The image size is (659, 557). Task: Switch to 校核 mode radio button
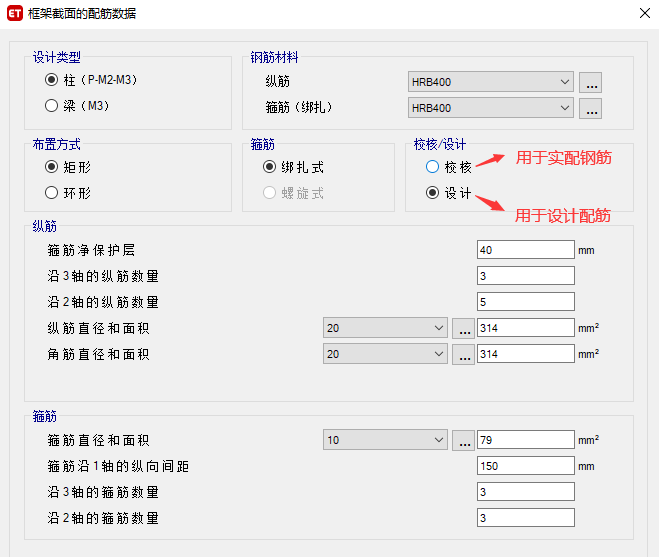432,167
